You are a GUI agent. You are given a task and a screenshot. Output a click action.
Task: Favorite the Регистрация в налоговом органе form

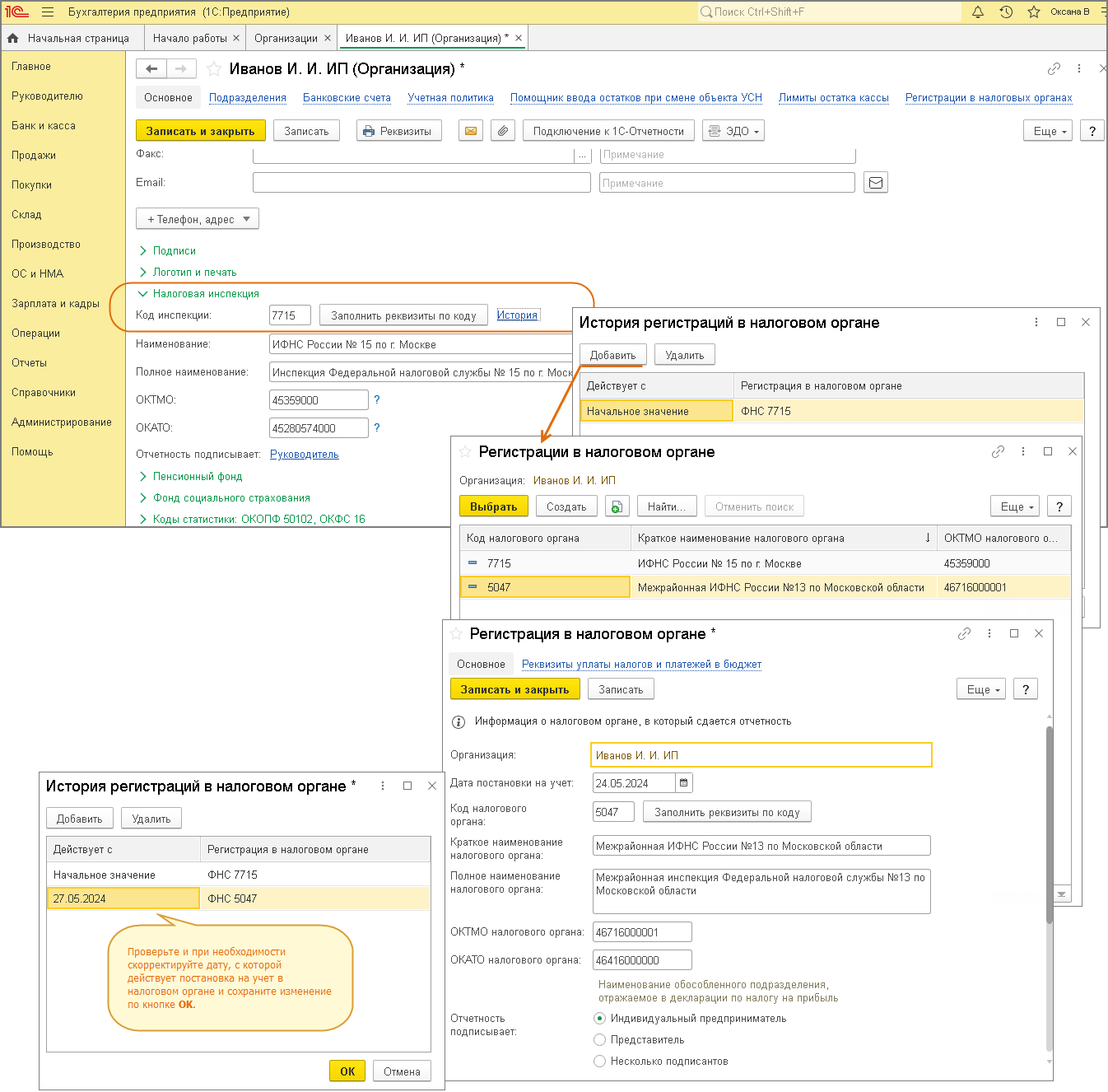point(456,633)
